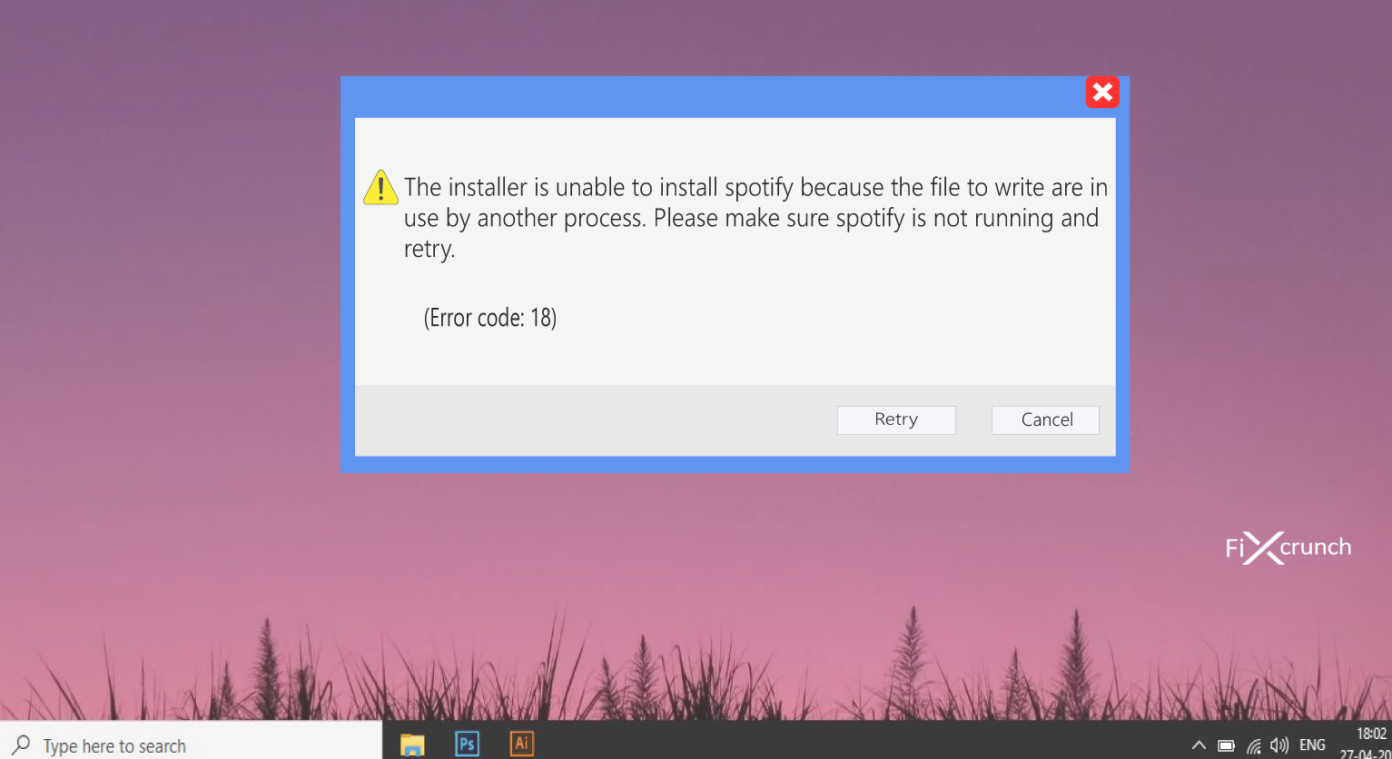Viewport: 1392px width, 759px height.
Task: Open the Wi-Fi network tray icon
Action: 1253,745
